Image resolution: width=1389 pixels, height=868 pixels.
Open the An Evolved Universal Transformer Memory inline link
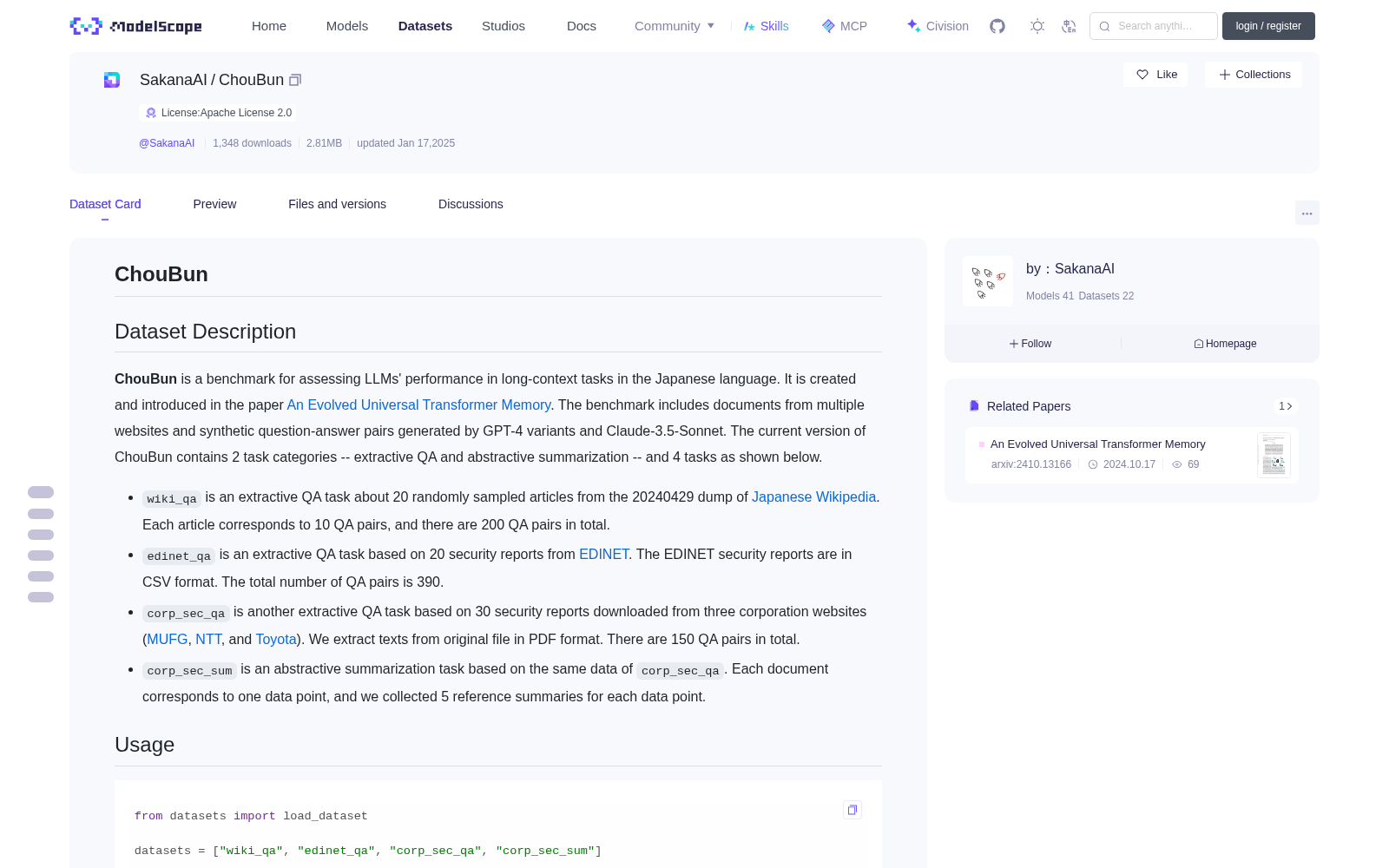pos(418,404)
